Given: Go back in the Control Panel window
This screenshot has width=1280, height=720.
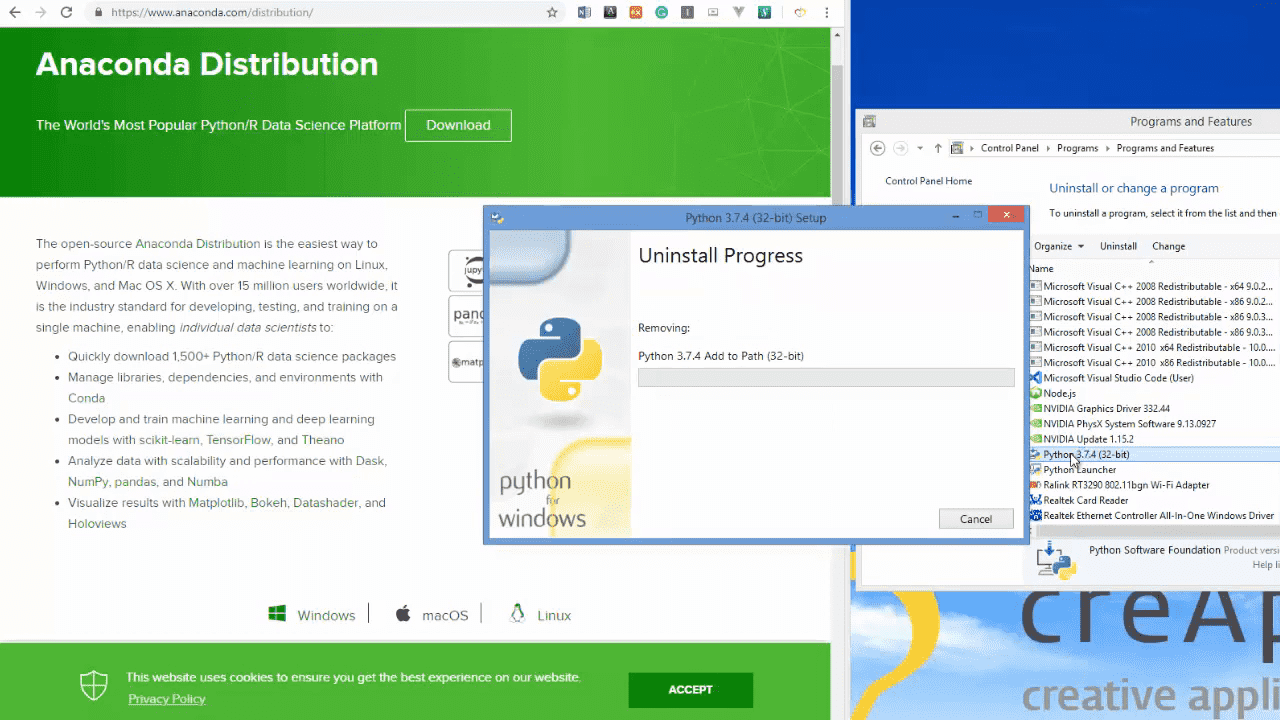Looking at the screenshot, I should 878,148.
